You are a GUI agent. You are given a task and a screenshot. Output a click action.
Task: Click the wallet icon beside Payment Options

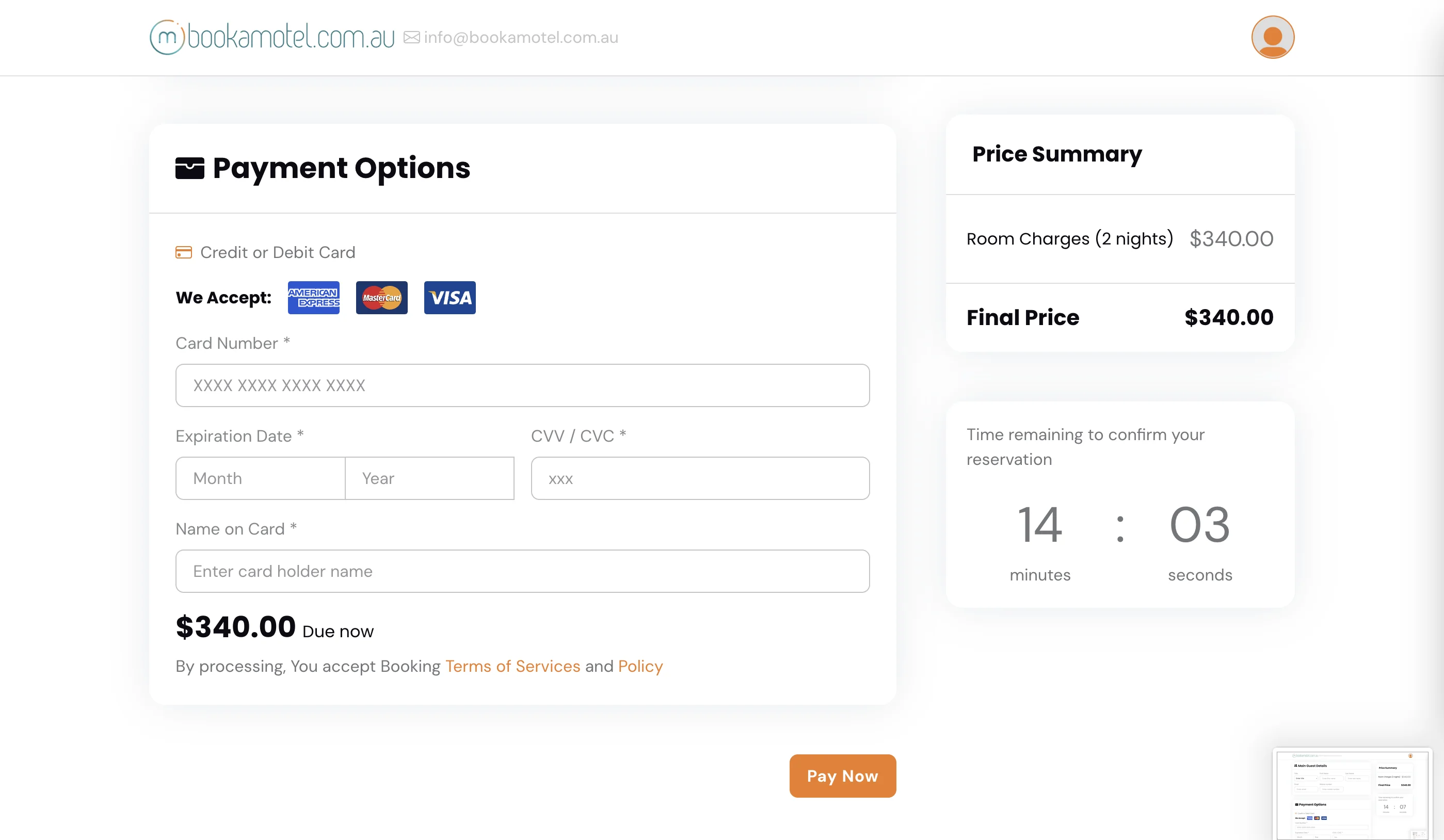(x=190, y=168)
